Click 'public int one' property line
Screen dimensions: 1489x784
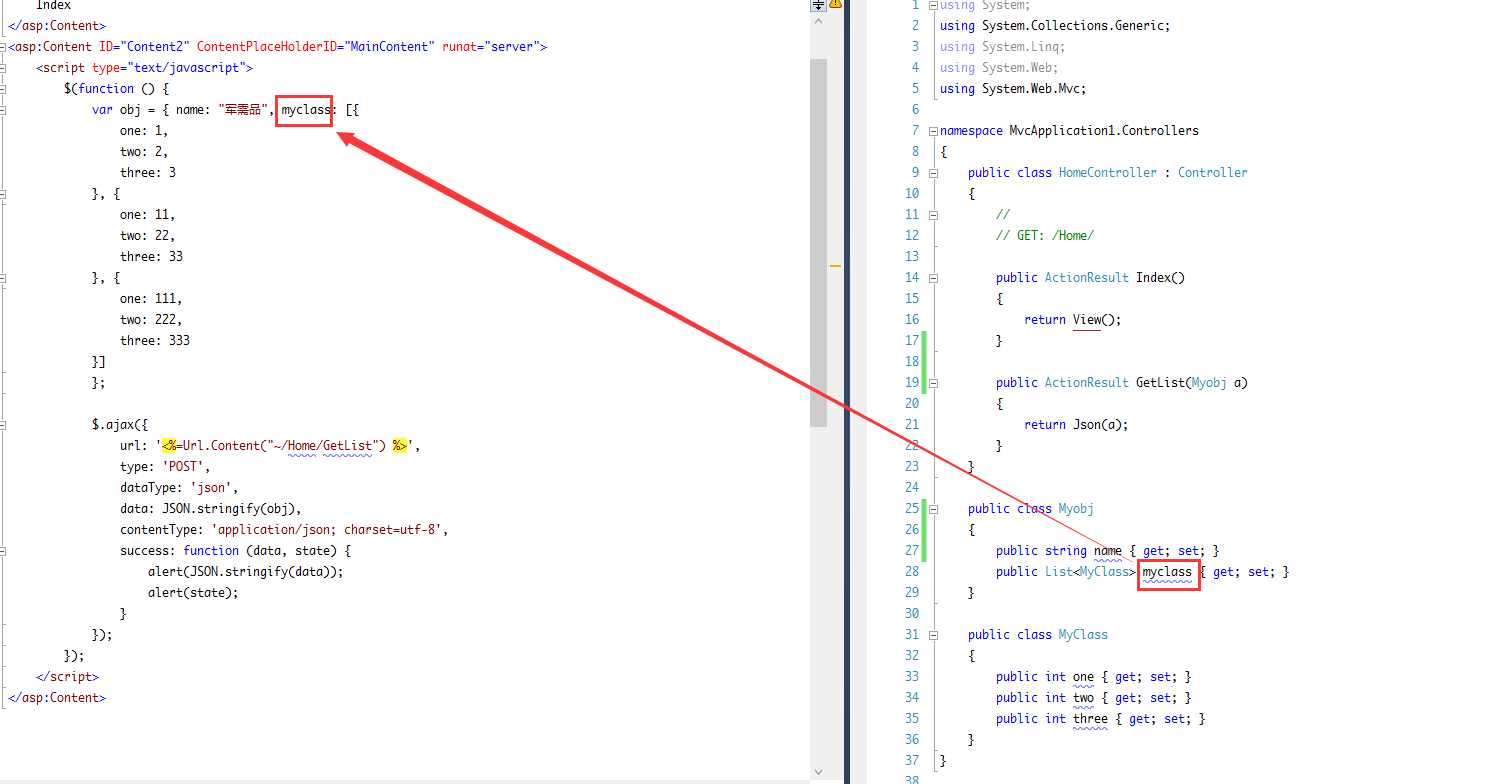(1094, 676)
